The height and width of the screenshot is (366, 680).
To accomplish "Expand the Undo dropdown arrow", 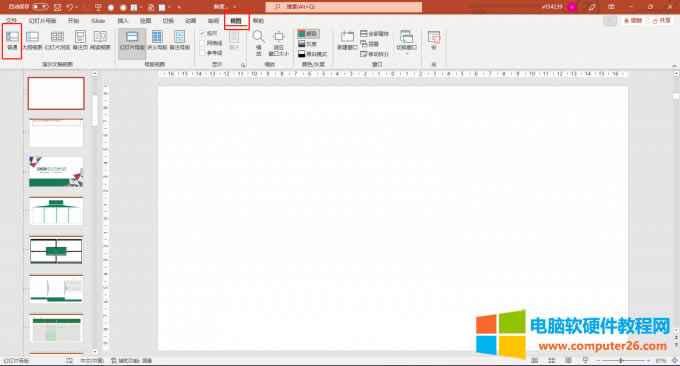I will 77,7.
